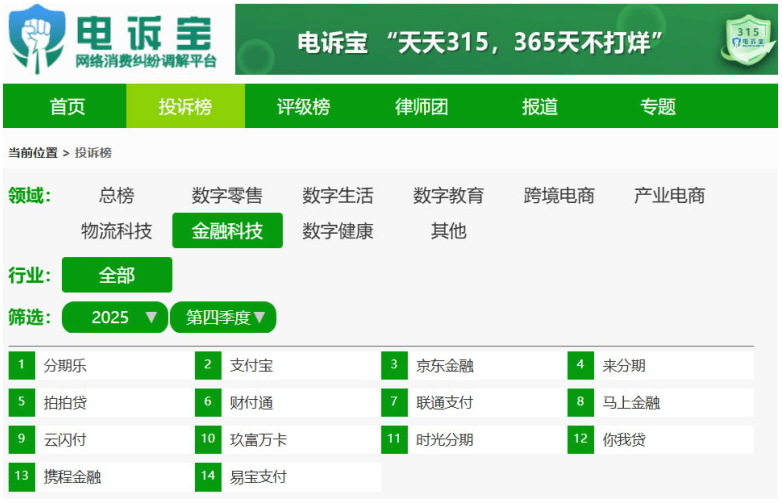Click 投诉榜 breadcrumb link
Image resolution: width=782 pixels, height=503 pixels.
[x=93, y=153]
